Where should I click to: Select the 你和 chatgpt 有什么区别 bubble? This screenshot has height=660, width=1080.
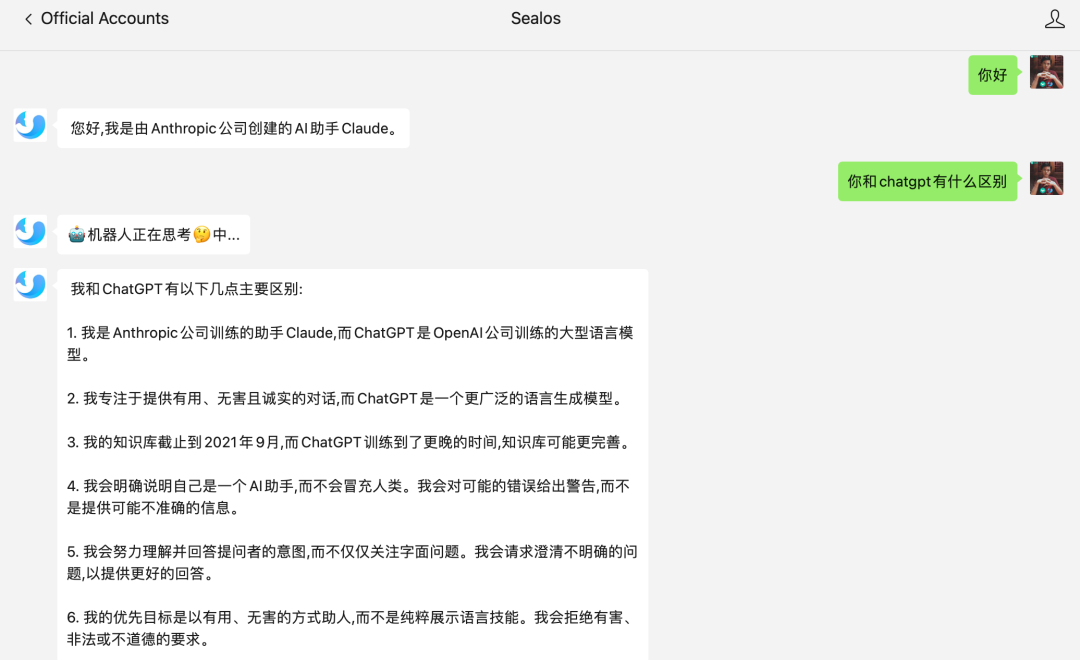tap(927, 181)
